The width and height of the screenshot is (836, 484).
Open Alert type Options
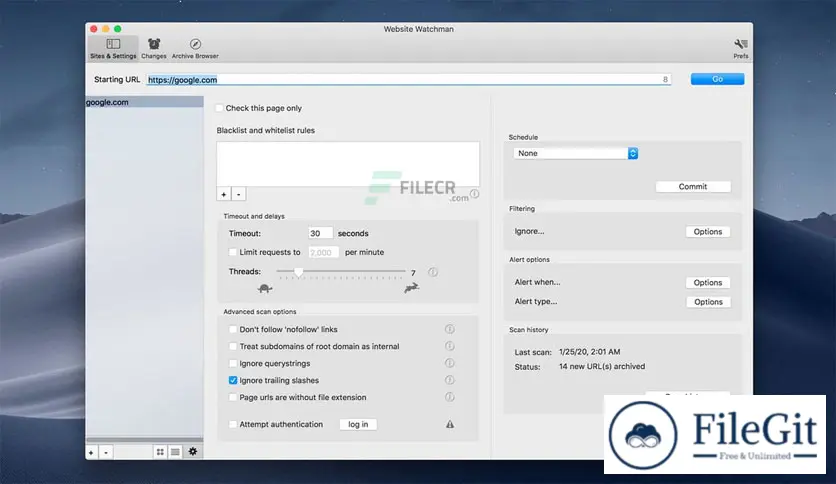tap(708, 302)
